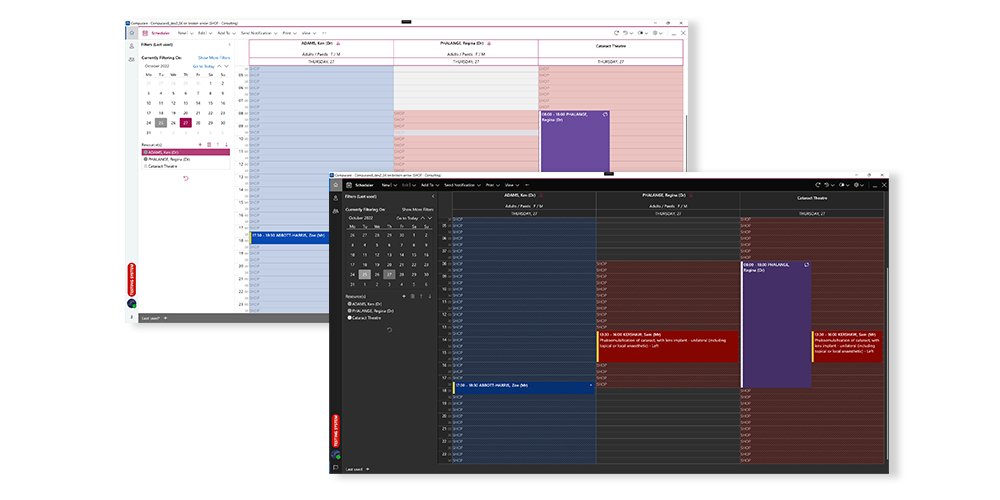The height and width of the screenshot is (500, 1000).
Task: Click Show More Filters in dark window
Action: point(417,209)
